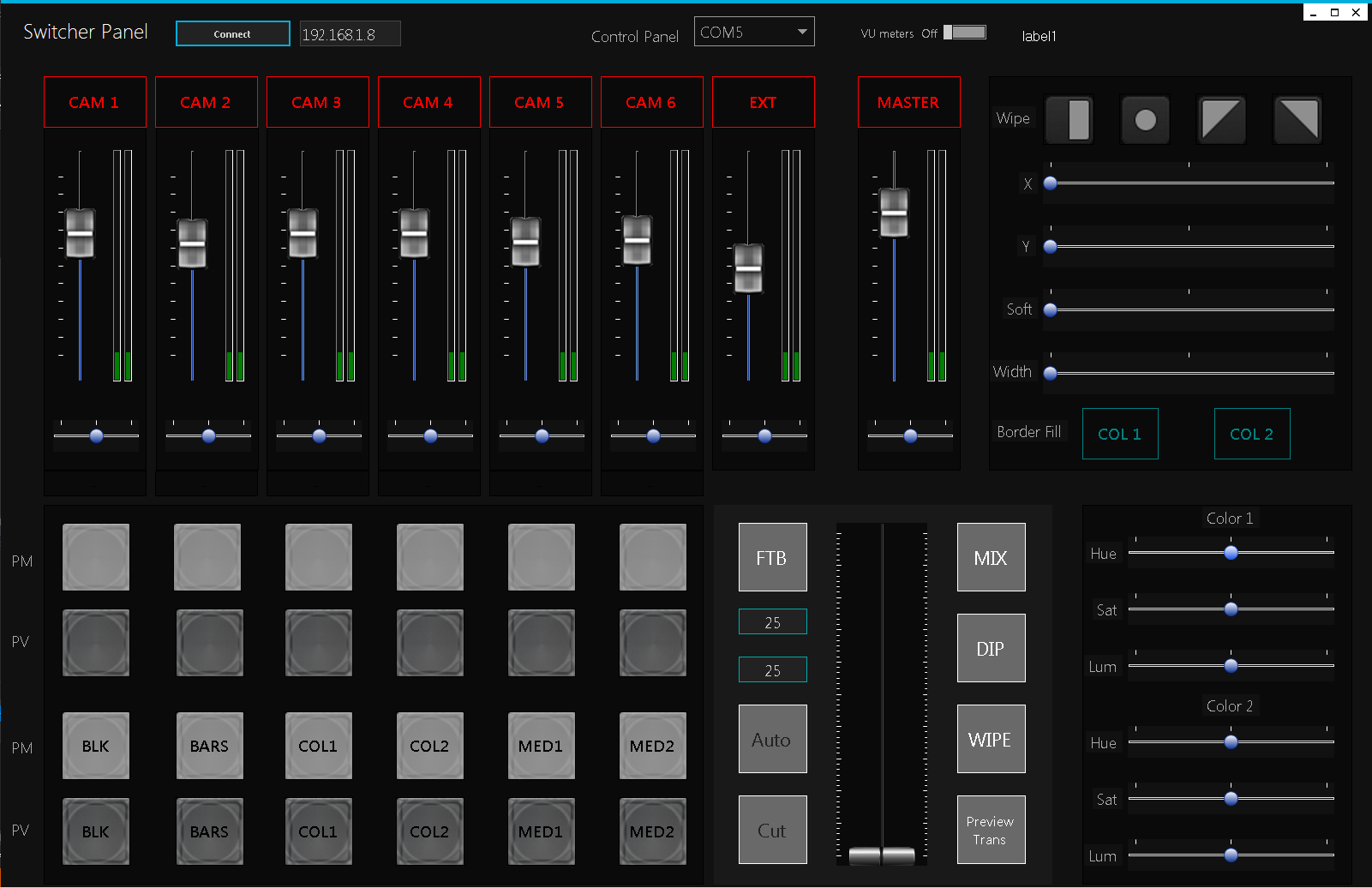Click the wipe X position slider handle

click(x=1050, y=183)
